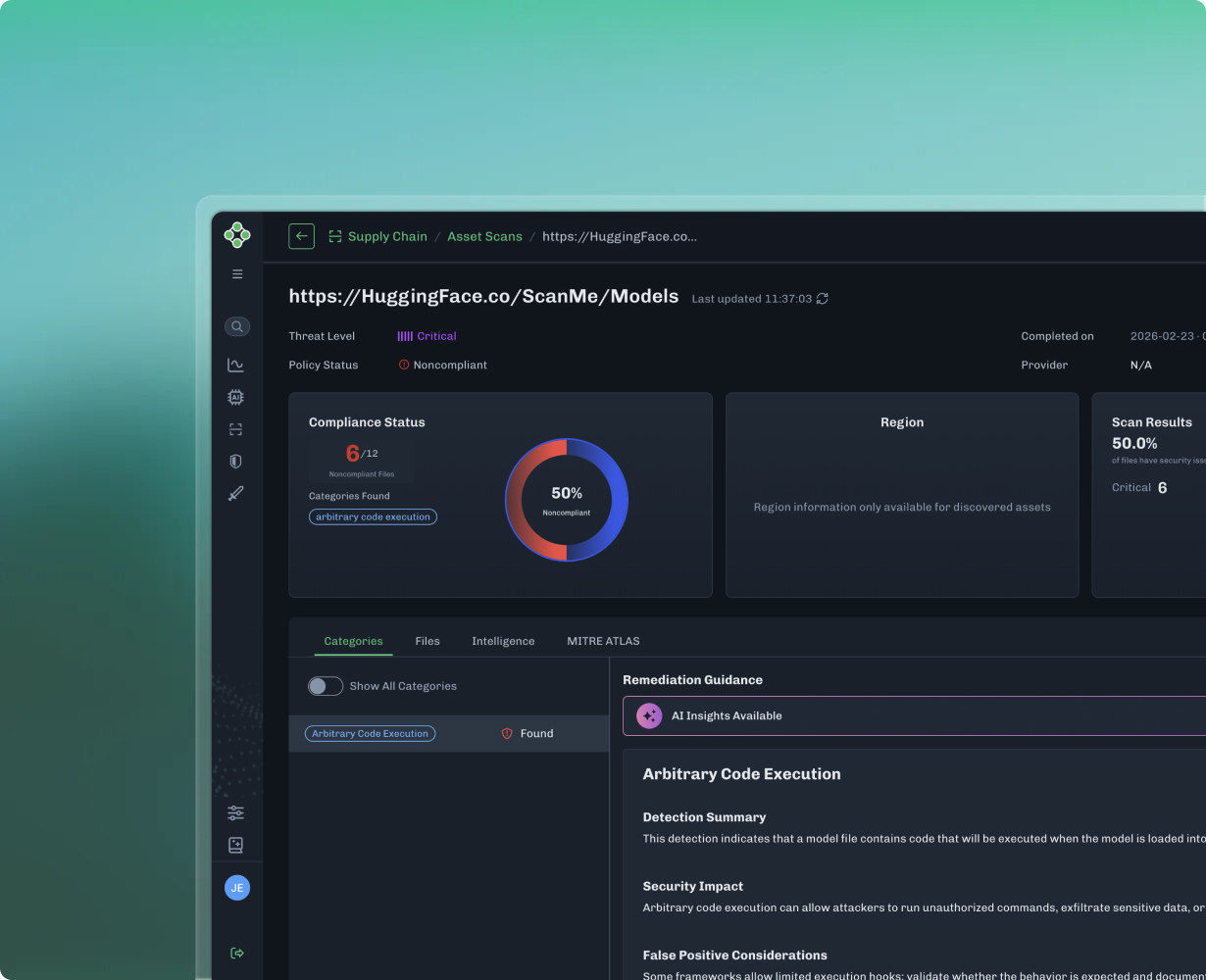
Task: Open Supply Chain breadcrumb link
Action: tap(387, 236)
